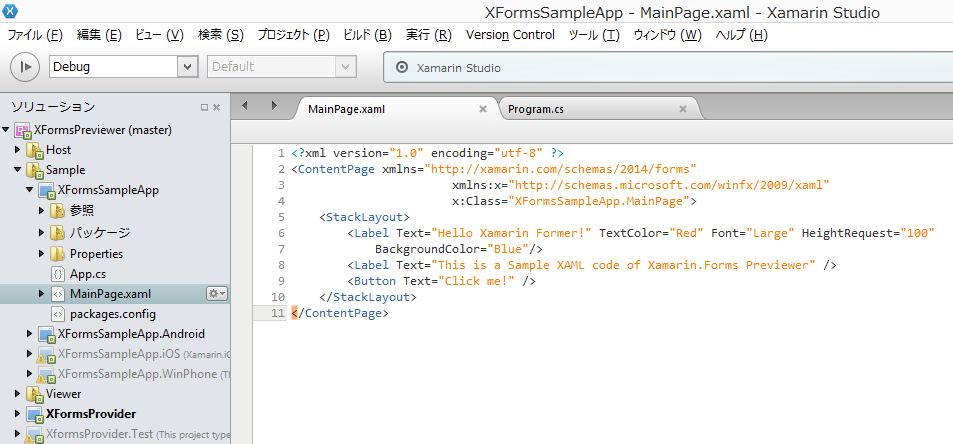
Task: Close the Program.cs tab
Action: point(683,109)
